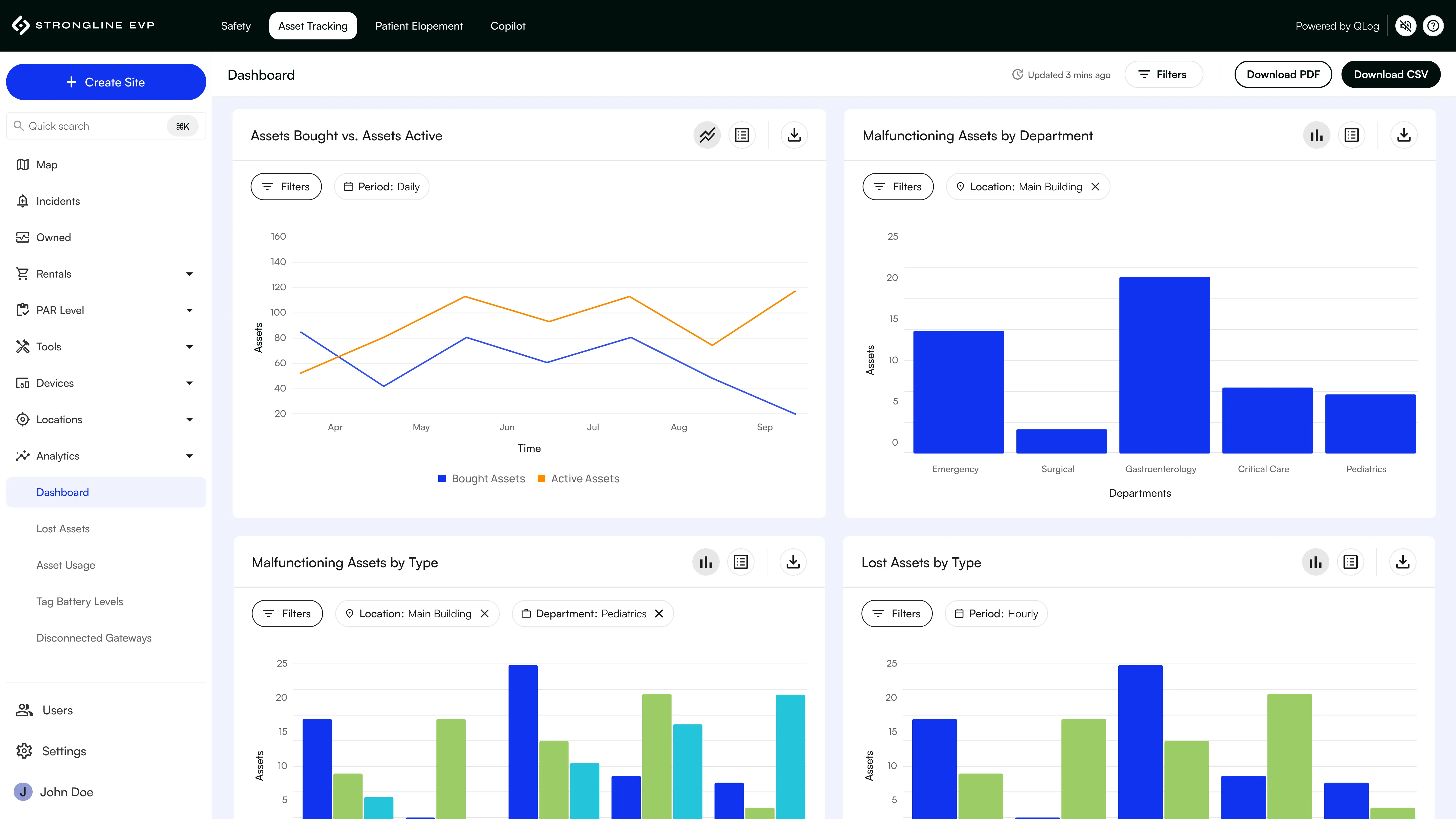Open the help question mark icon
The width and height of the screenshot is (1456, 819).
pyautogui.click(x=1433, y=26)
